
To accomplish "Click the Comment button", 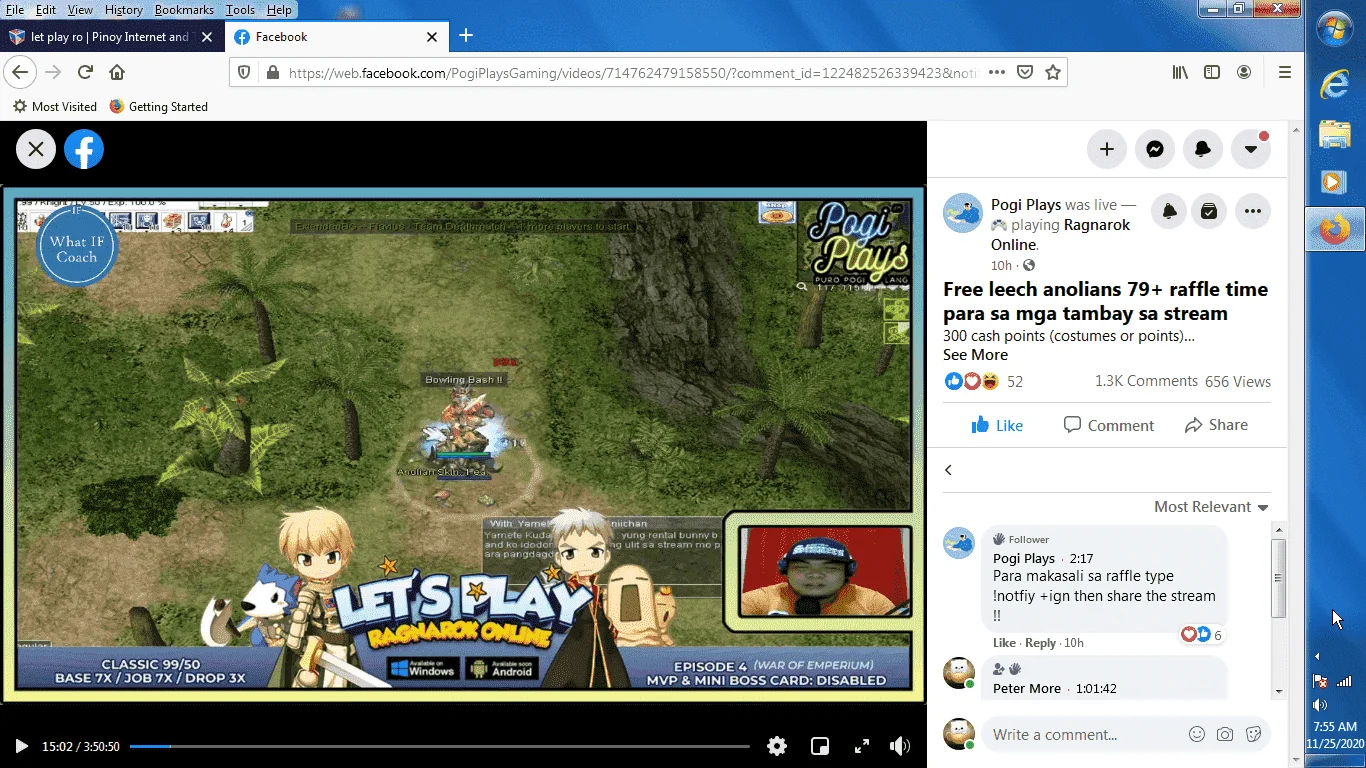I will pos(1108,425).
